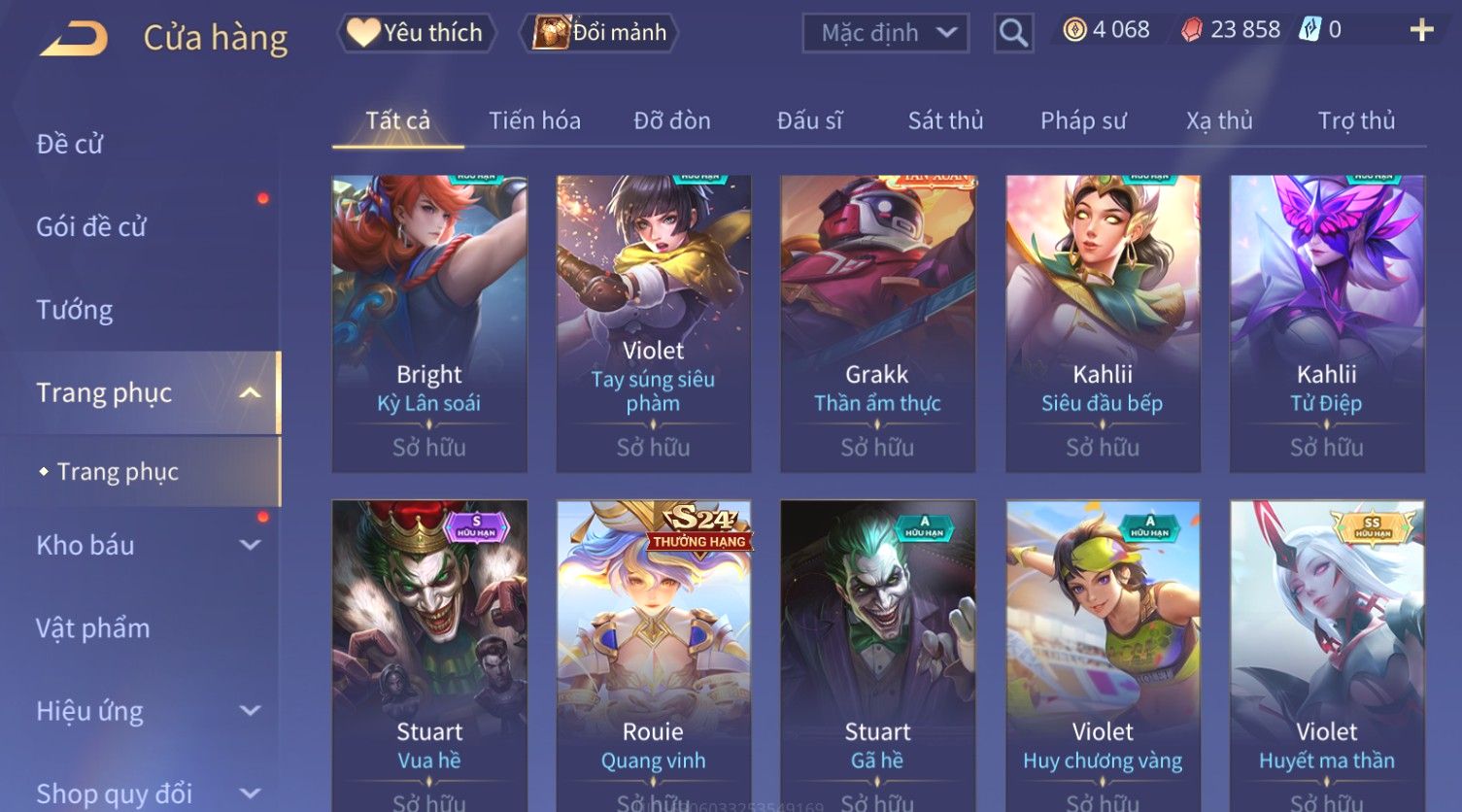1462x812 pixels.
Task: Open Gói đề cử in the sidebar
Action: [91, 226]
